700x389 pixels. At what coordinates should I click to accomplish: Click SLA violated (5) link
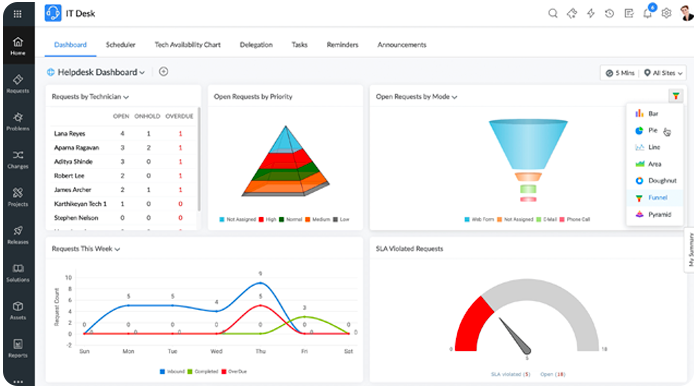[x=510, y=374]
